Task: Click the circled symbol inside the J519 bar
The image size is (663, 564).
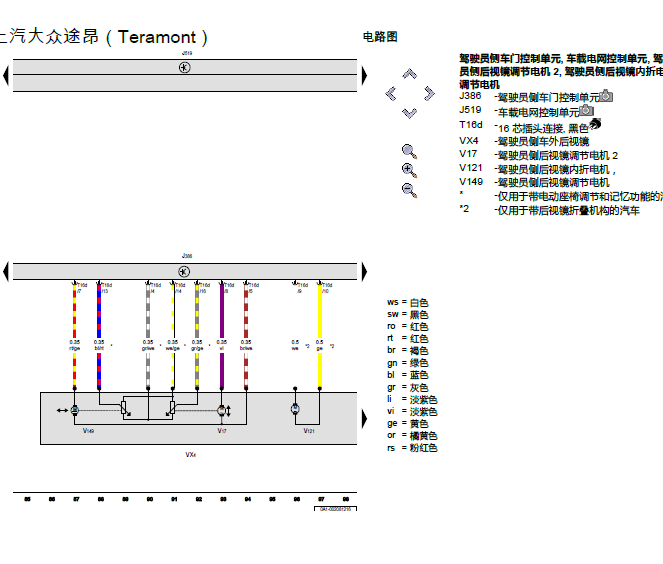Action: (185, 68)
